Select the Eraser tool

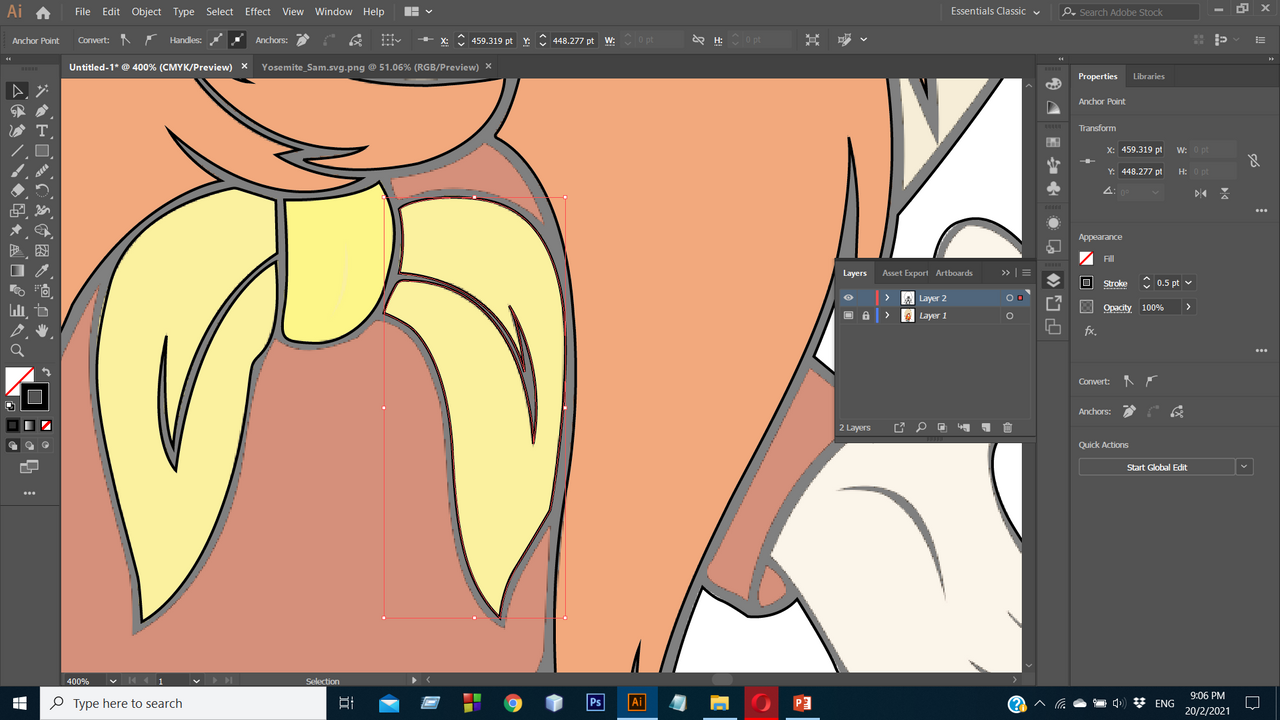(x=17, y=191)
